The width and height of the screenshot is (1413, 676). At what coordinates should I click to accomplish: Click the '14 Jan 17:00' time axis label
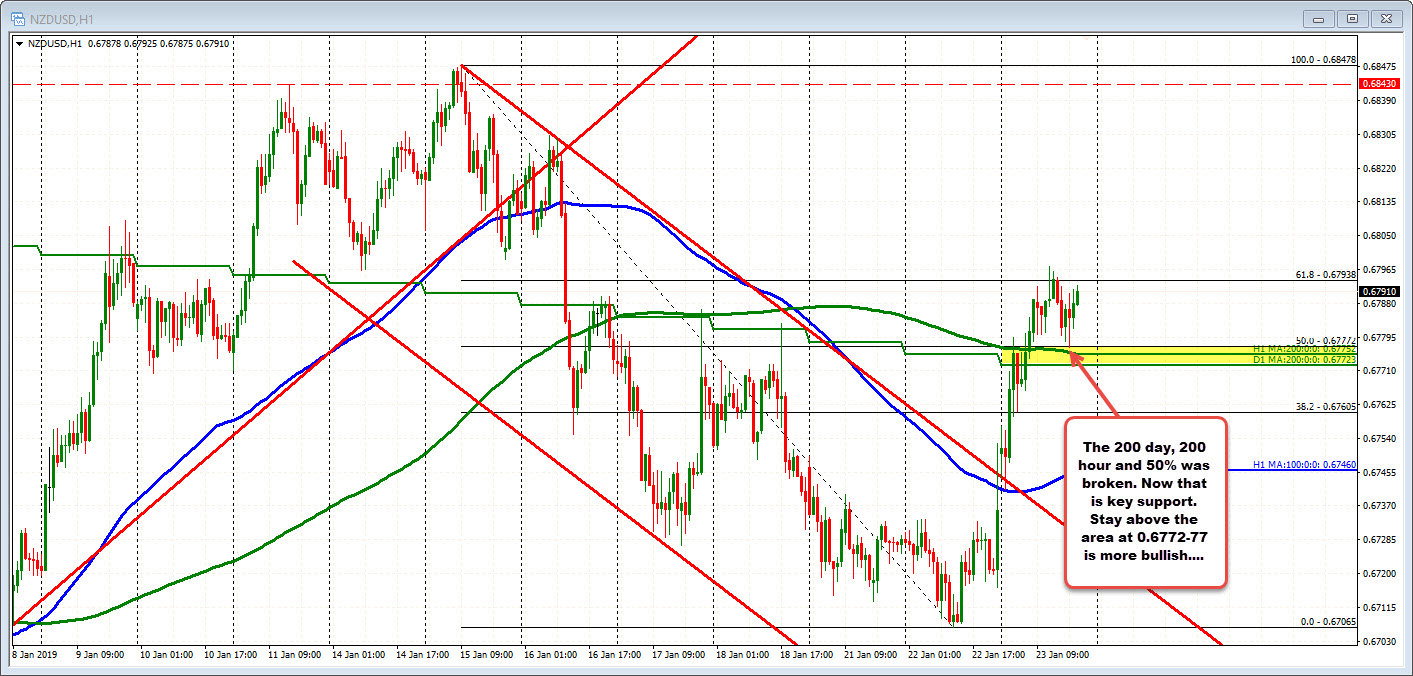point(421,655)
